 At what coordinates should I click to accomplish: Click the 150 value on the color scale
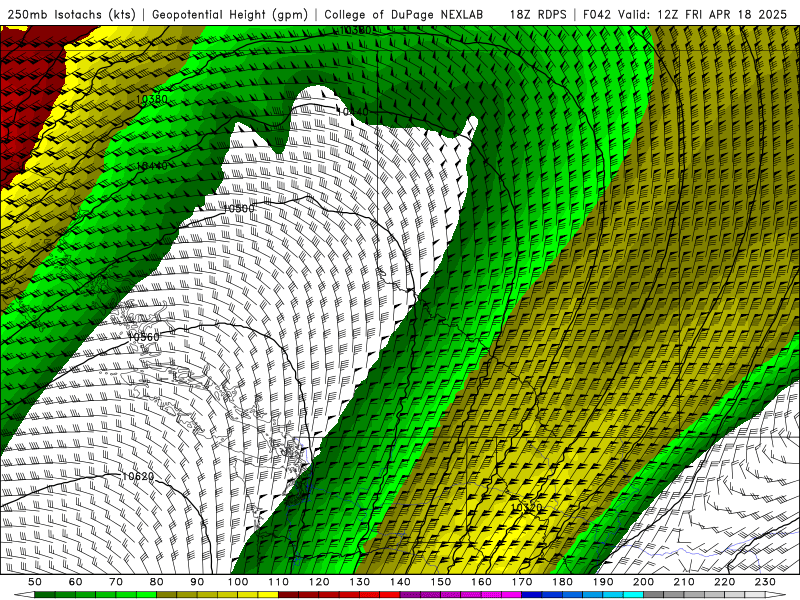[441, 582]
